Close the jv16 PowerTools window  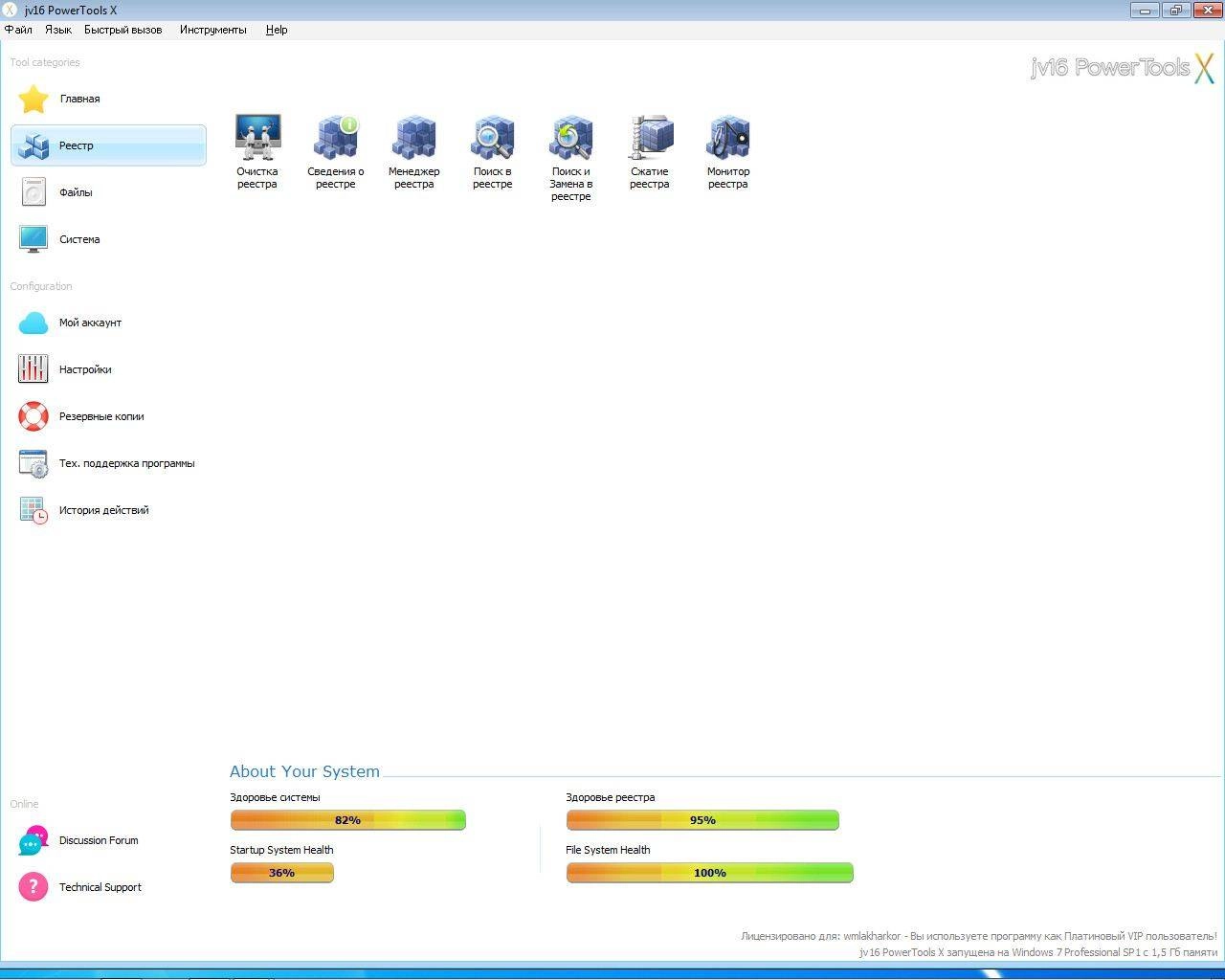(1206, 10)
